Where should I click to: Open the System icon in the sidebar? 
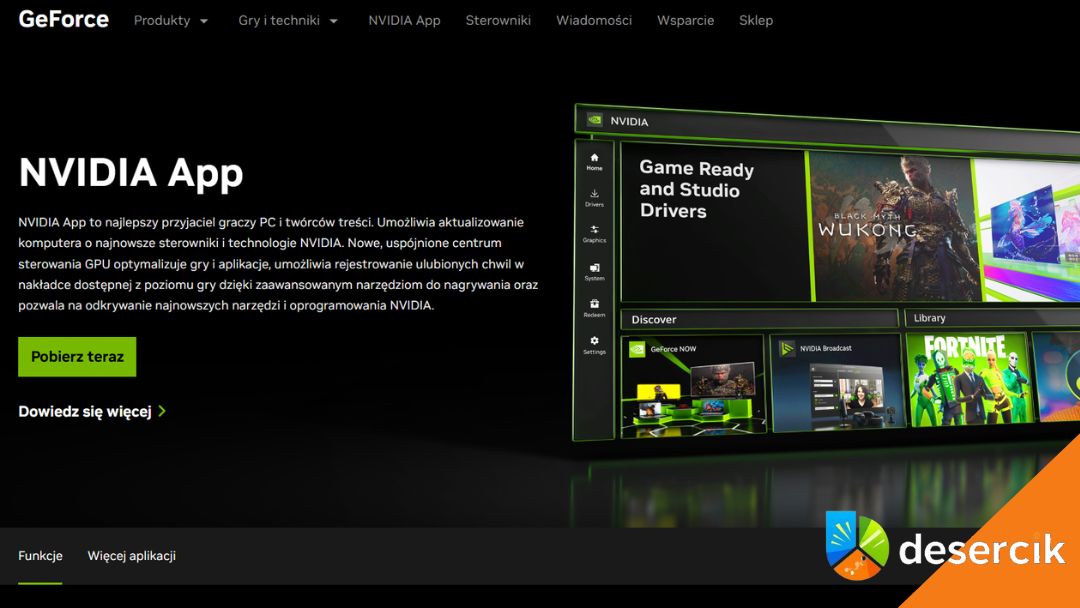(x=594, y=268)
